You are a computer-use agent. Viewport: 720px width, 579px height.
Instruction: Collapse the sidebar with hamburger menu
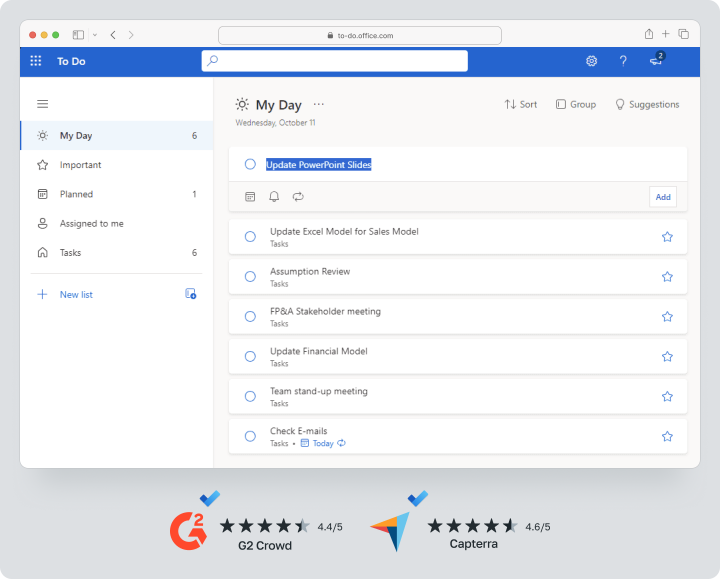click(x=42, y=104)
